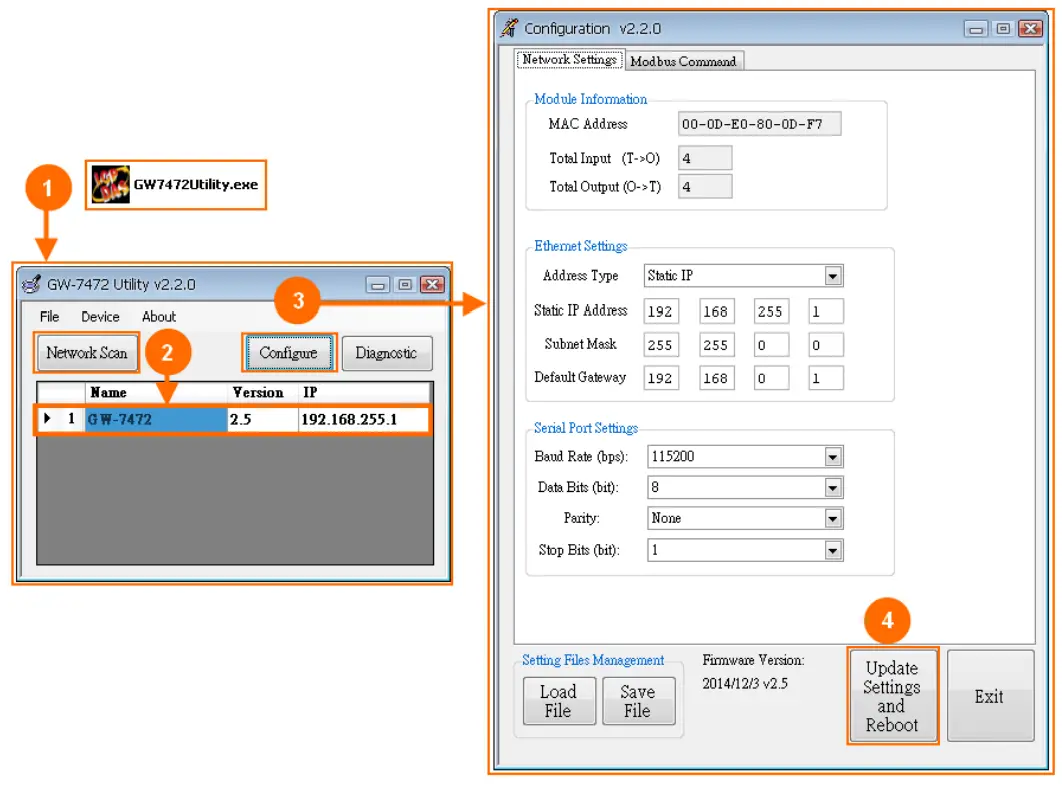The image size is (1062, 790).
Task: Click the Load File button
Action: (x=558, y=700)
